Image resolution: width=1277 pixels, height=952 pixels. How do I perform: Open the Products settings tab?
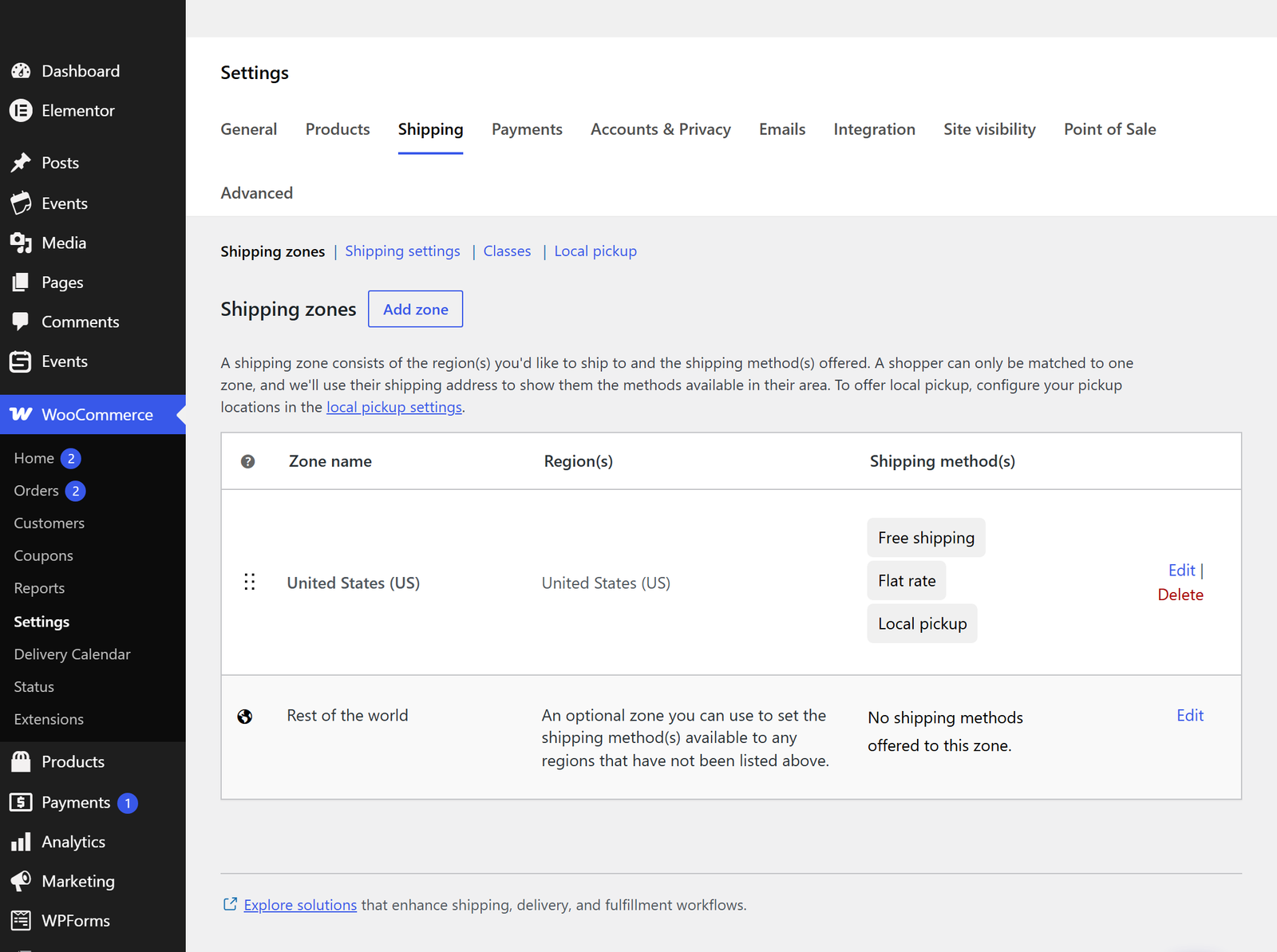coord(338,129)
